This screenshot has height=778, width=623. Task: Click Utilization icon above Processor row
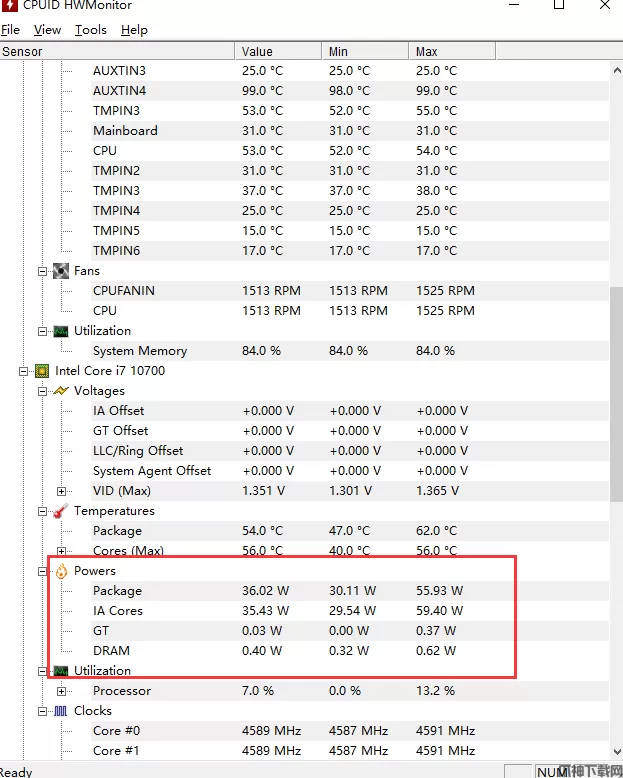[x=60, y=671]
